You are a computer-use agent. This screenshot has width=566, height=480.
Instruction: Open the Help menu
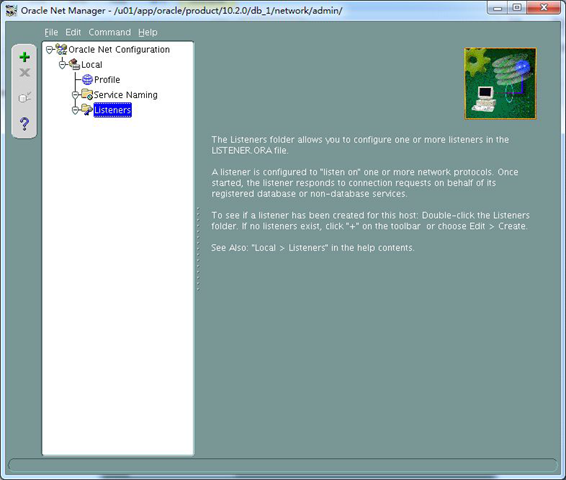coord(148,32)
